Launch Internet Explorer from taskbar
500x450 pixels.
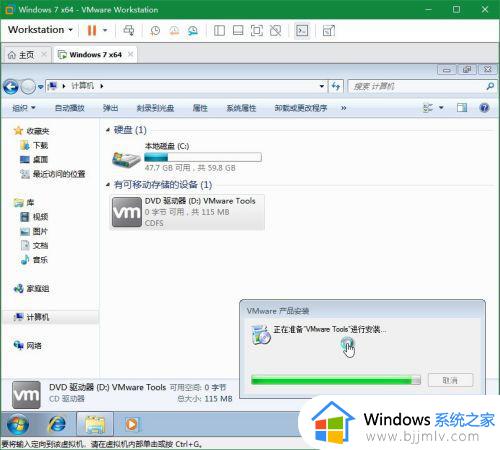tap(57, 424)
